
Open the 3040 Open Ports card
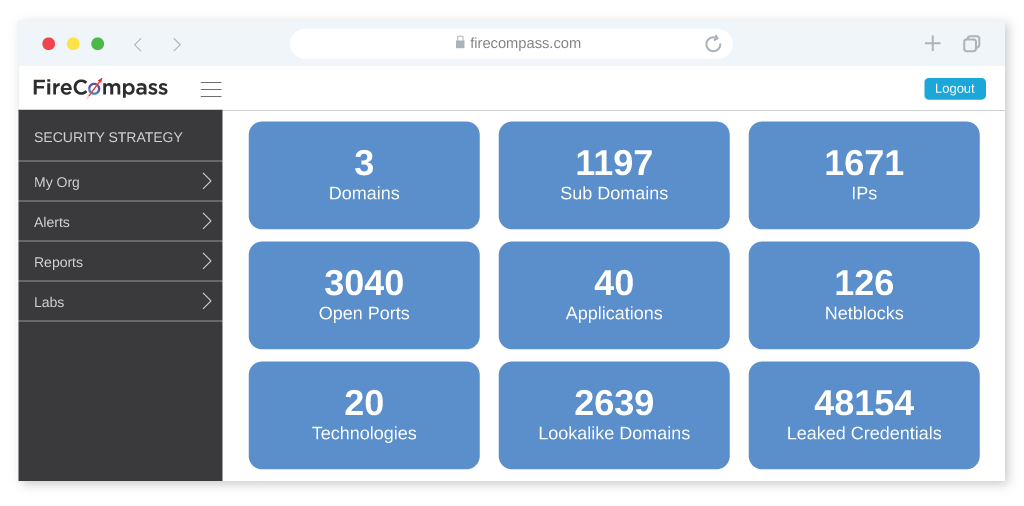tap(364, 295)
